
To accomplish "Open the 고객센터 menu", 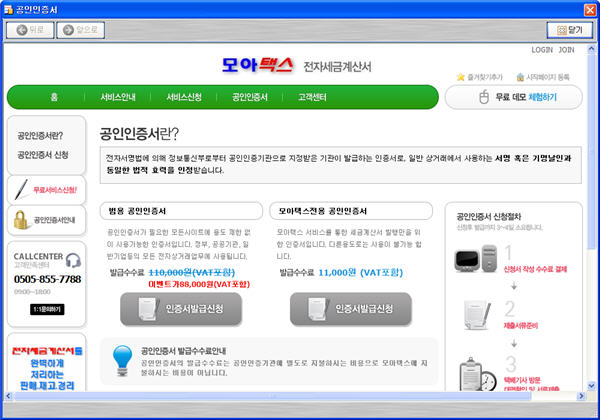I will click(x=312, y=97).
